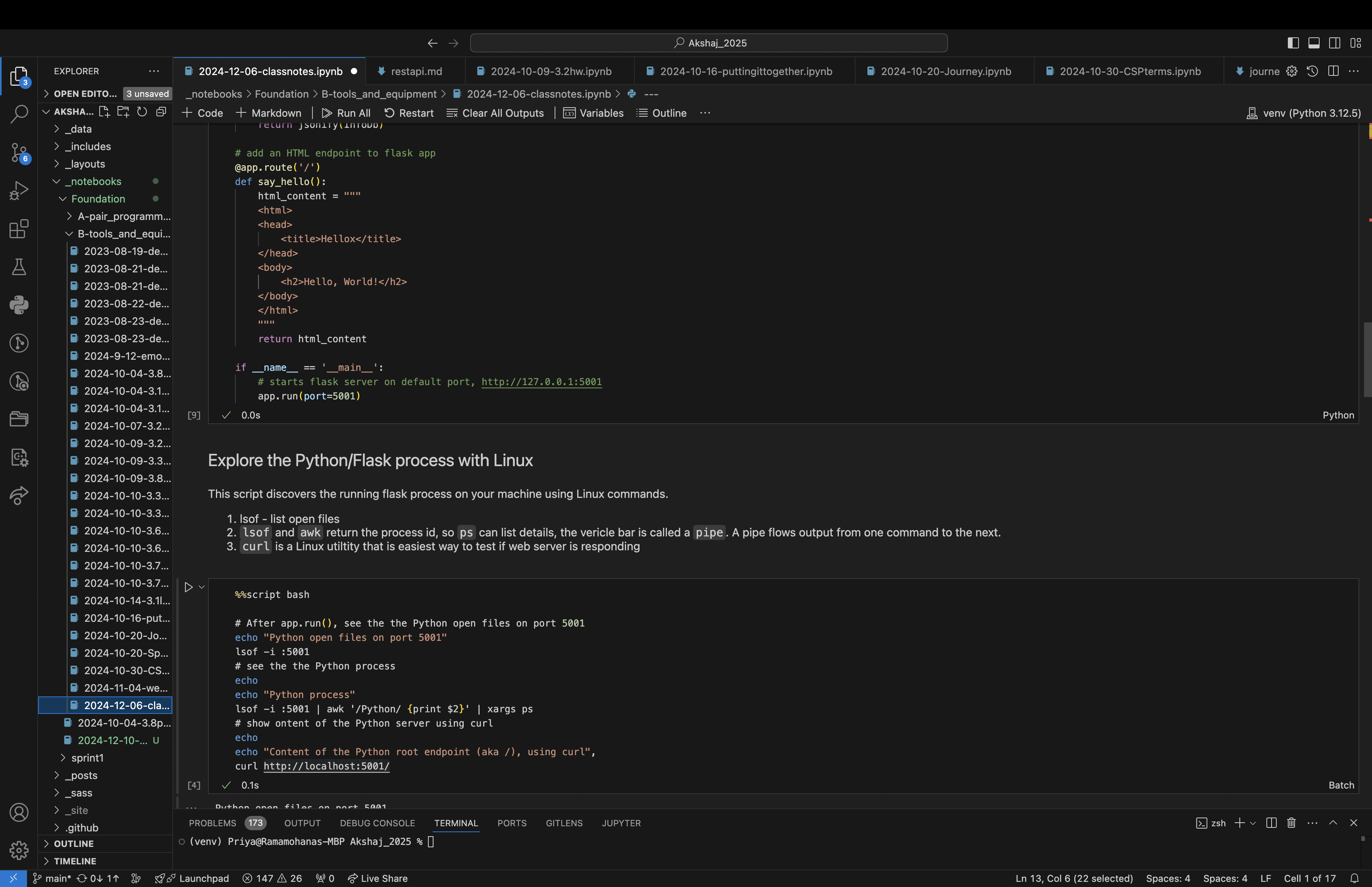The width and height of the screenshot is (1372, 887).
Task: Open the Search view in activity bar
Action: click(19, 114)
